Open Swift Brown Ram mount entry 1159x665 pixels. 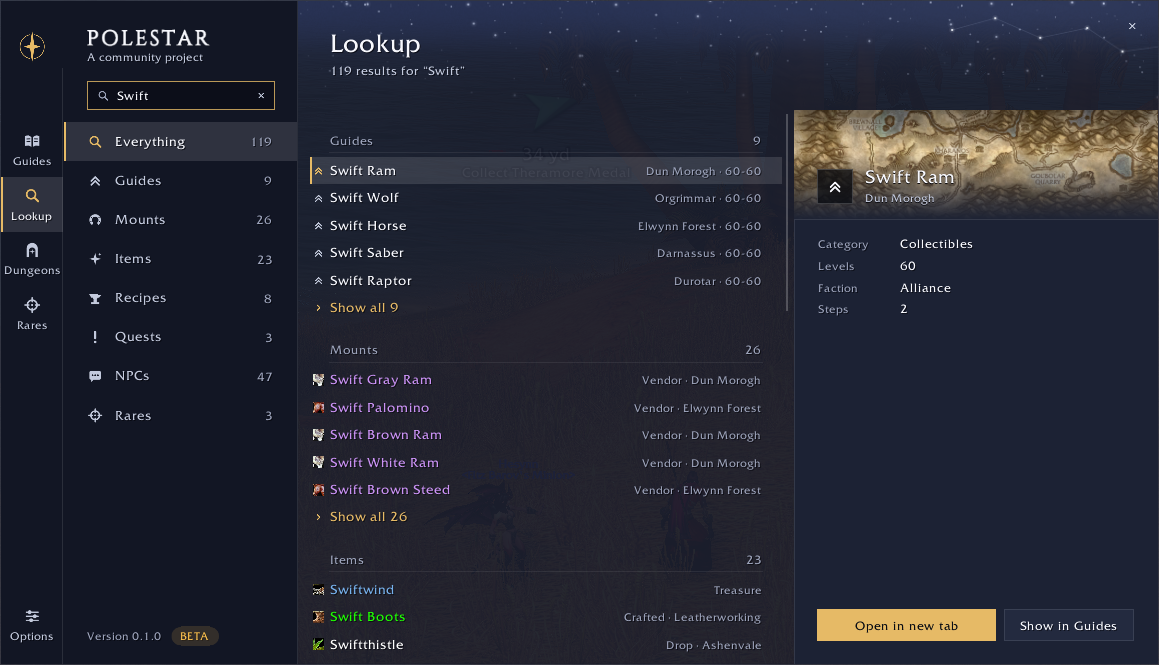coord(545,435)
